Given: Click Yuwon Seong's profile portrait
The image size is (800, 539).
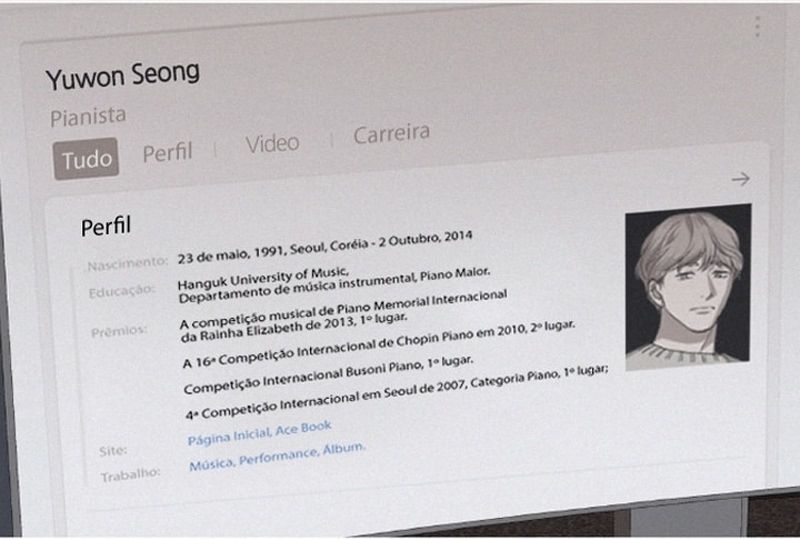Looking at the screenshot, I should coord(688,286).
